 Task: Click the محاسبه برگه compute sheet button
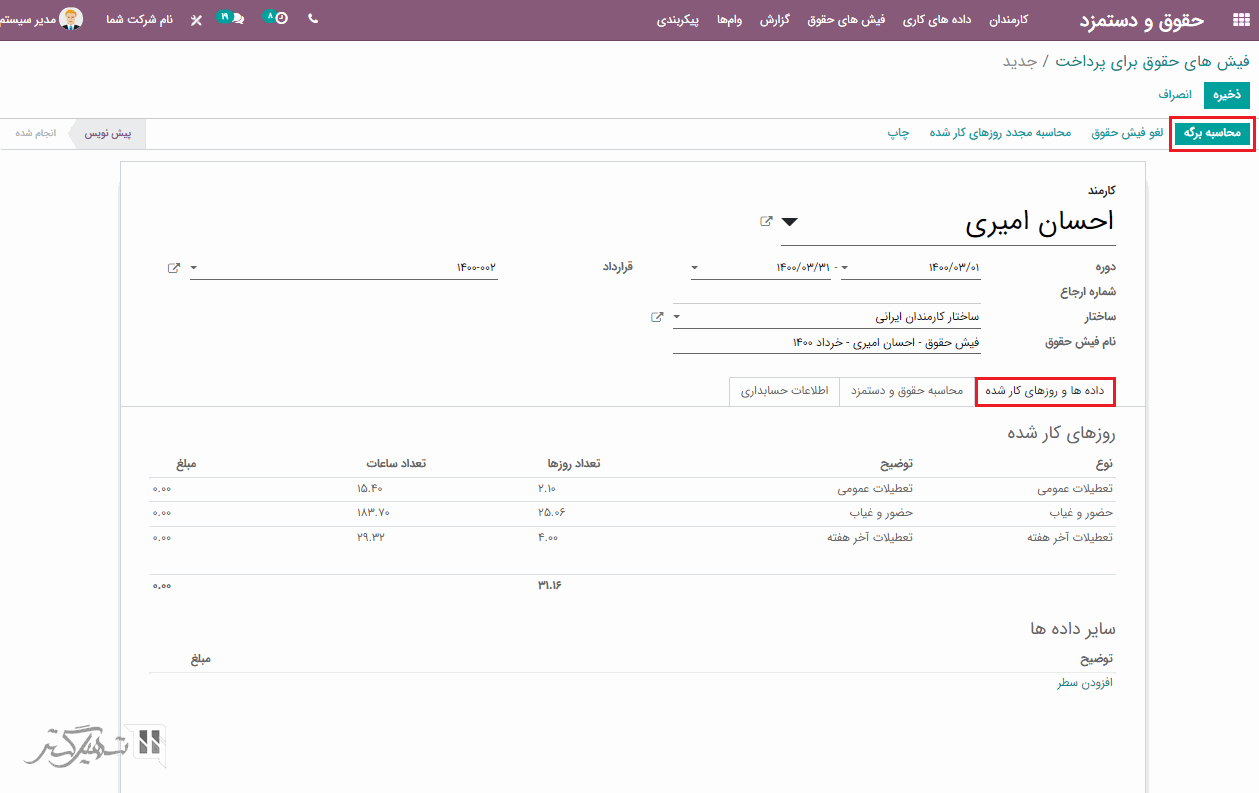(1212, 133)
